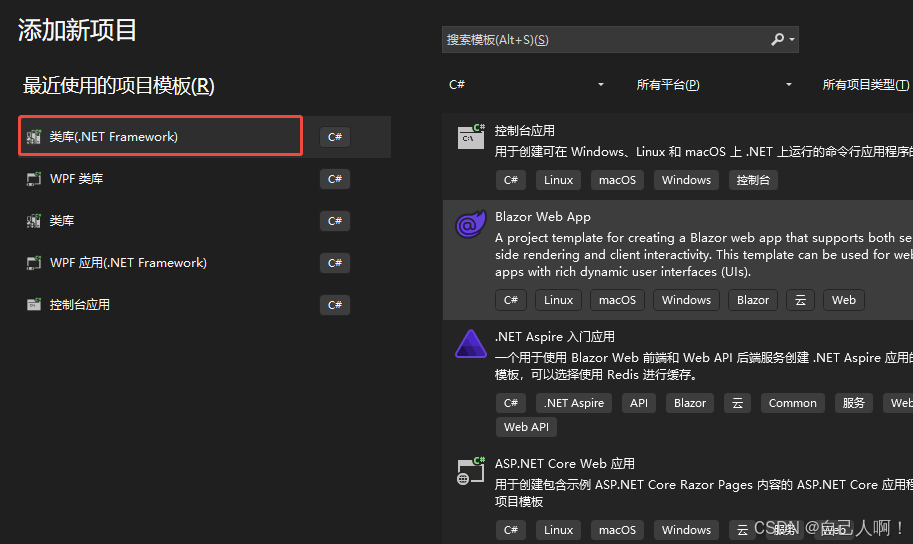Click C# tag beside WPF 类库
This screenshot has height=544, width=913.
pos(335,179)
